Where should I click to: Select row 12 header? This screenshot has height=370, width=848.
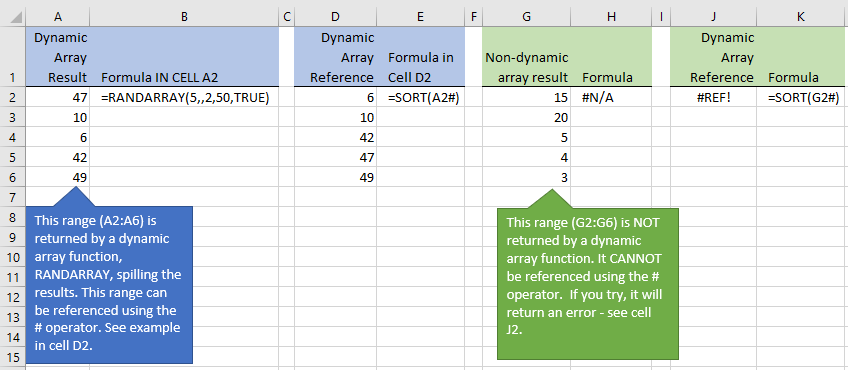(x=13, y=297)
